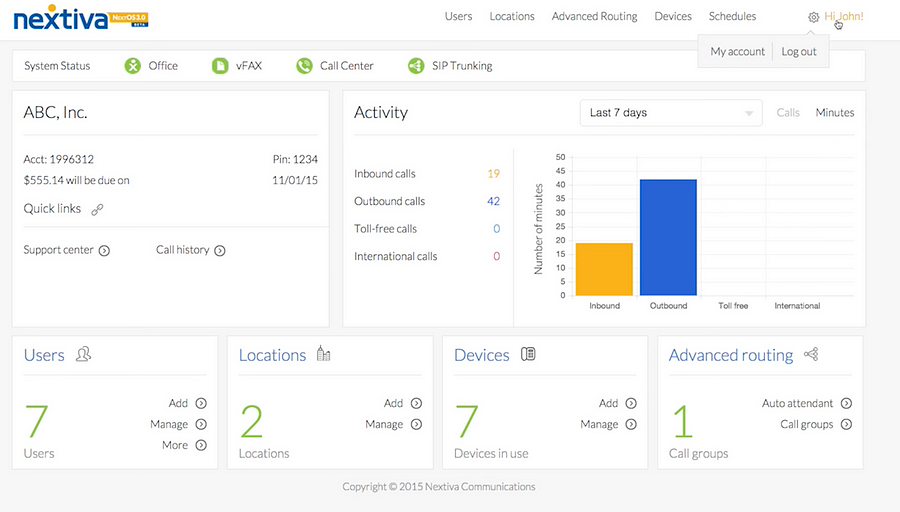Click the green number 7 in Users
The image size is (900, 512).
coord(36,421)
